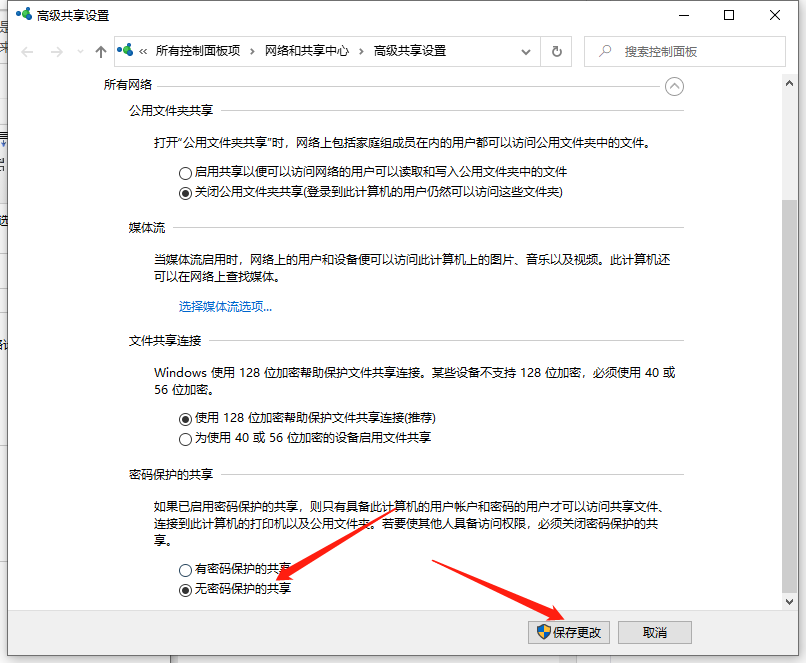806x663 pixels.
Task: Select 关闭公用文件夹共享 option
Action: click(184, 192)
